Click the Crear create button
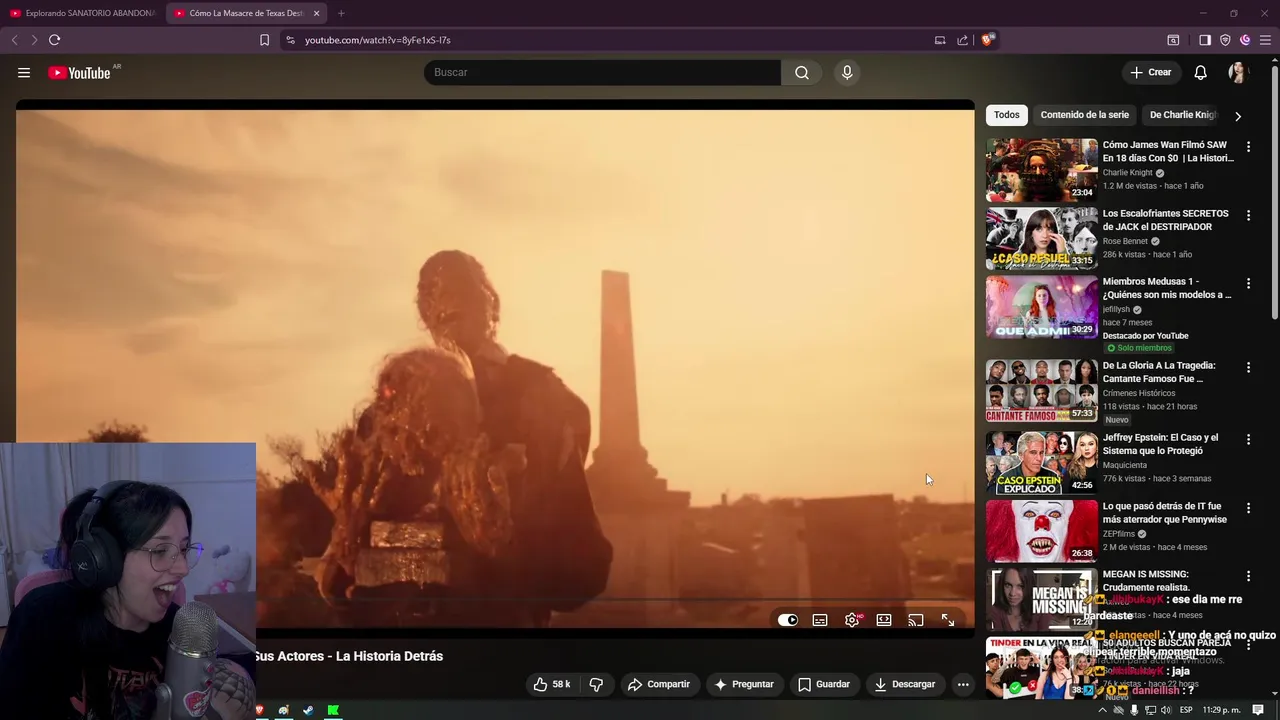The width and height of the screenshot is (1280, 720). (1150, 72)
